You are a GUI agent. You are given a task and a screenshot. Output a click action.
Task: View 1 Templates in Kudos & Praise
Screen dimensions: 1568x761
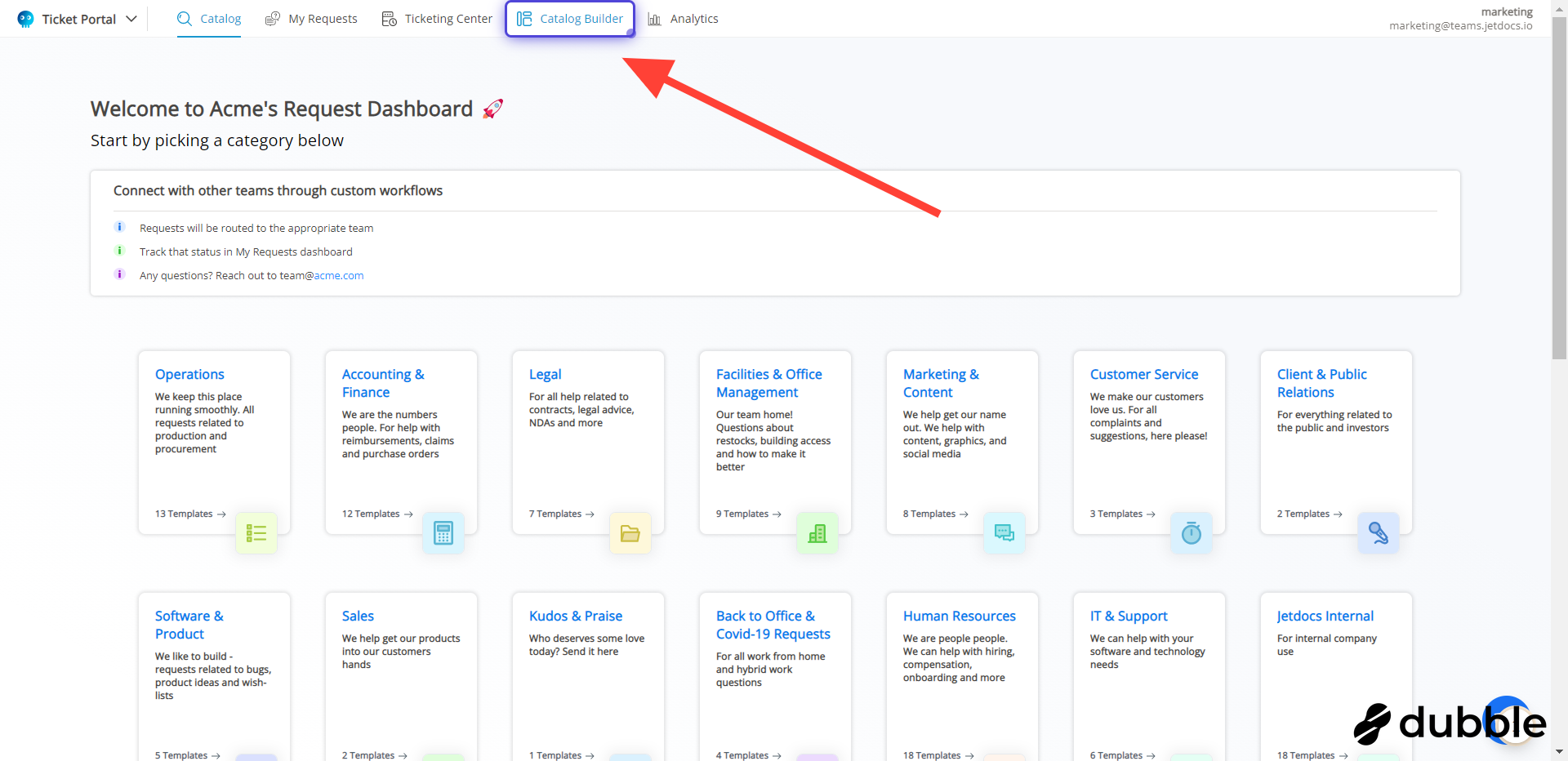562,755
